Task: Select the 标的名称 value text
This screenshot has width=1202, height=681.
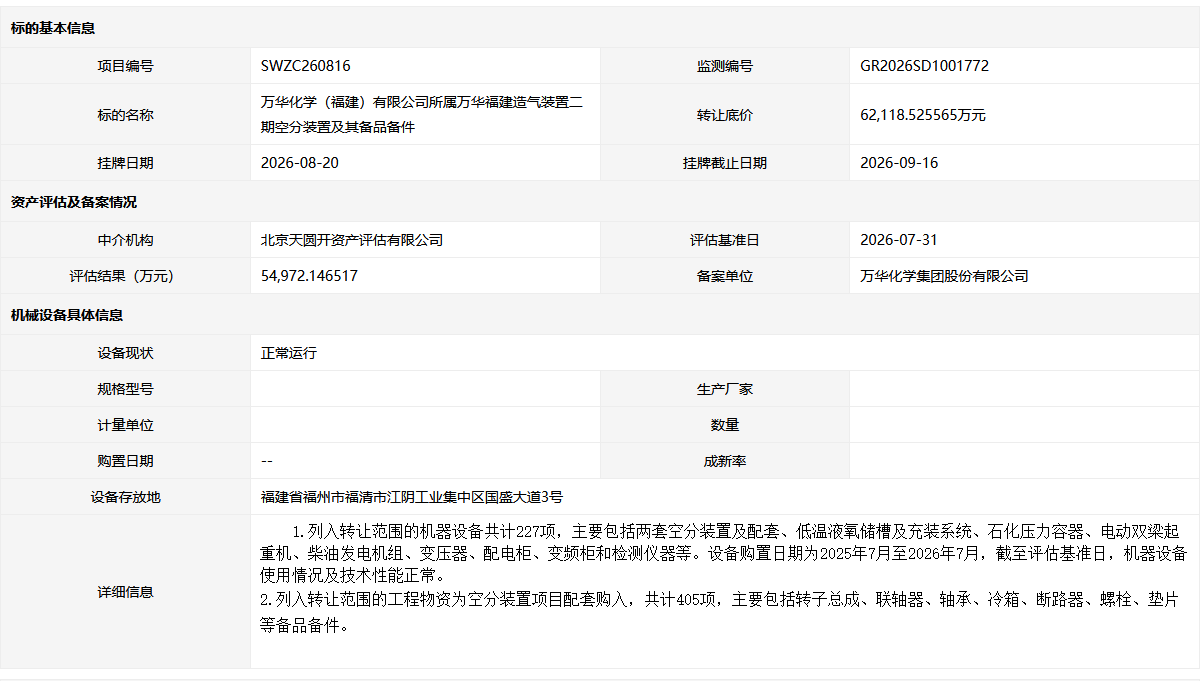Action: (421, 114)
